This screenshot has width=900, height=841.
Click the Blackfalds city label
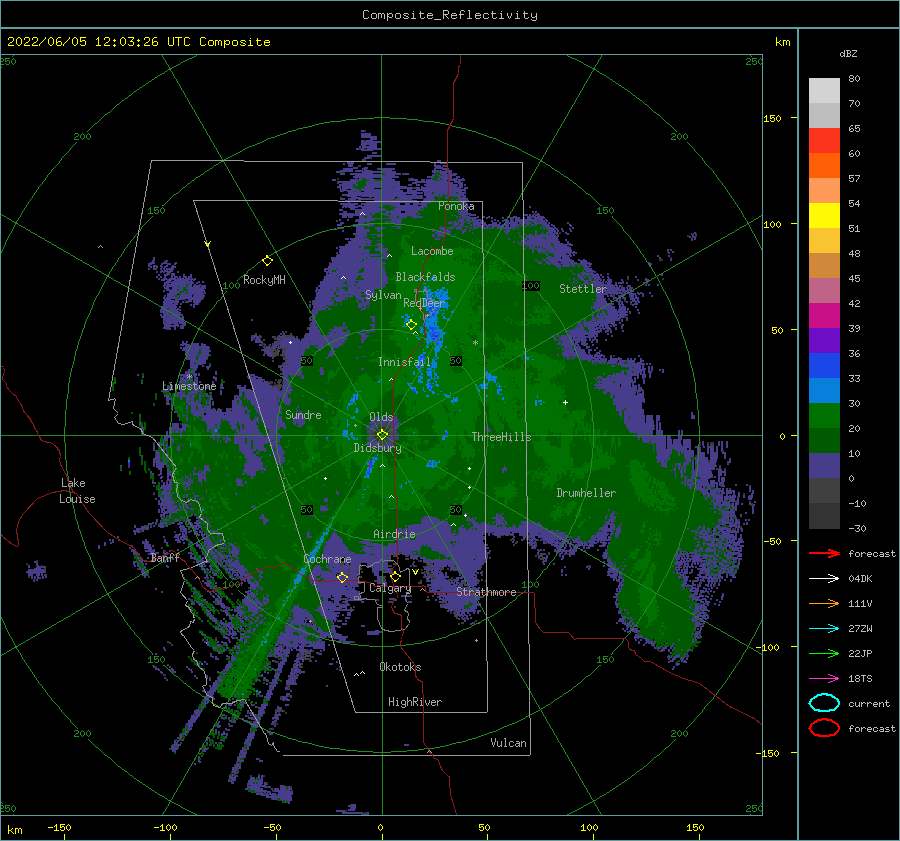click(425, 277)
